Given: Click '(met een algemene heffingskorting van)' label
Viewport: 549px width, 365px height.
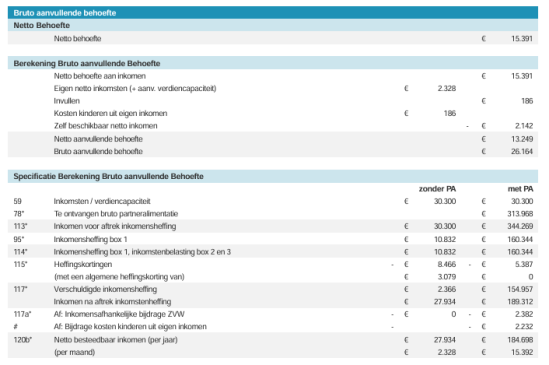Looking at the screenshot, I should tap(119, 277).
